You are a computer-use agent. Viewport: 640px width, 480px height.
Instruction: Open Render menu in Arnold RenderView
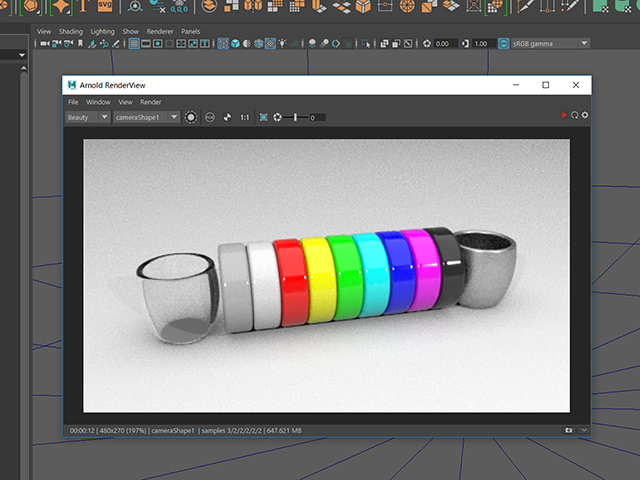pyautogui.click(x=151, y=102)
